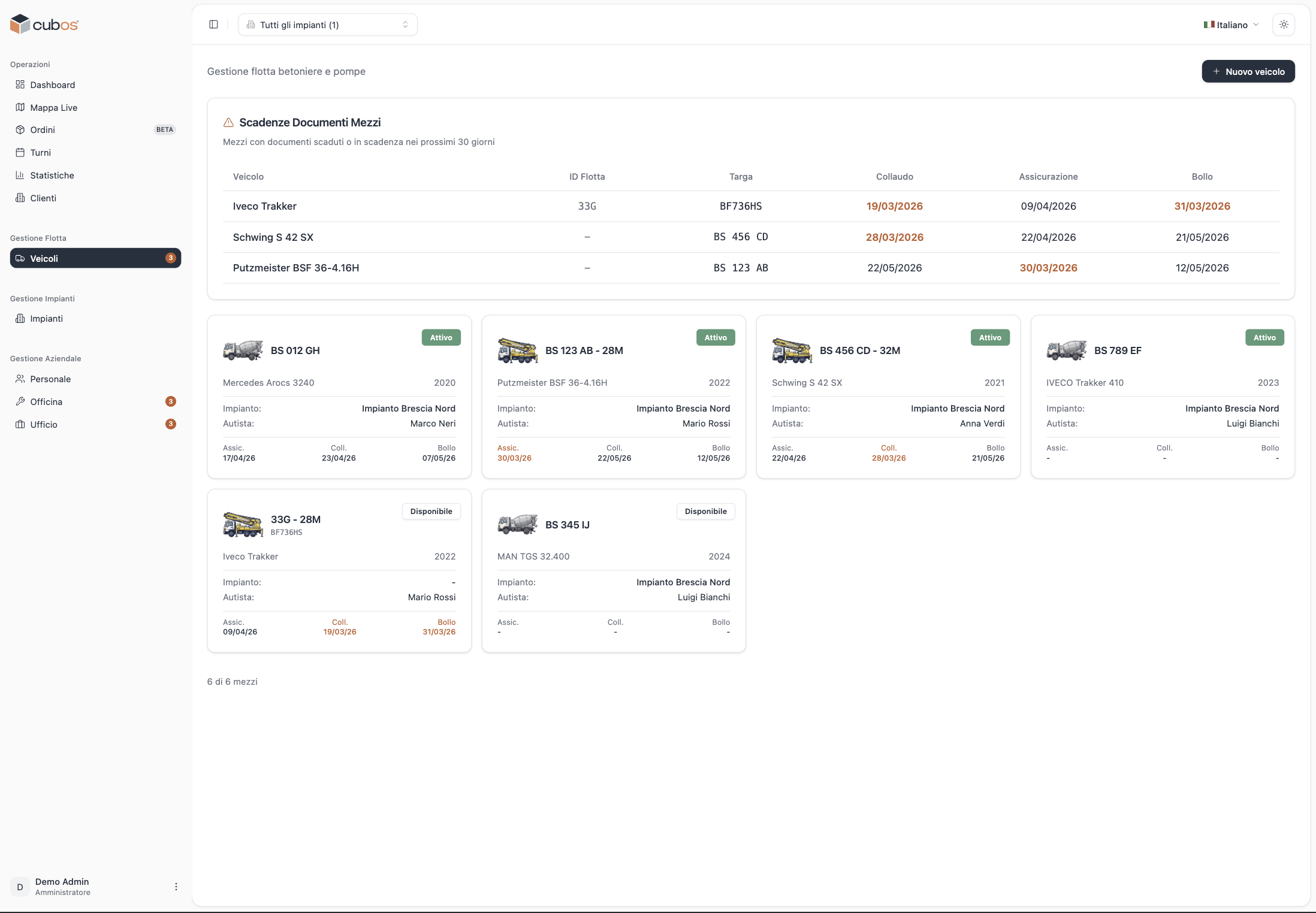Click the Ordini box icon
1316x913 pixels.
point(20,129)
